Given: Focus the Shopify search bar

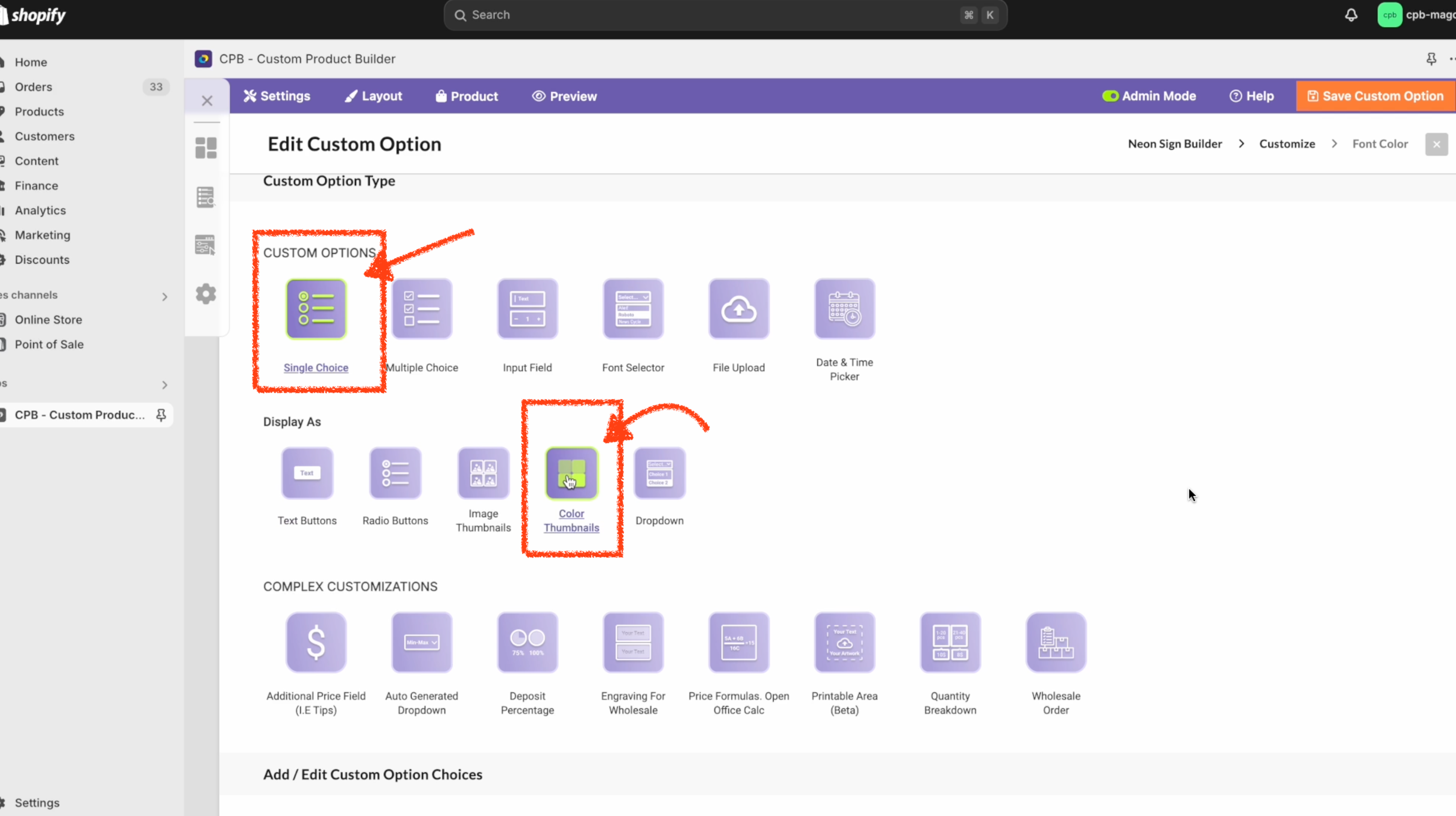Looking at the screenshot, I should pos(725,15).
